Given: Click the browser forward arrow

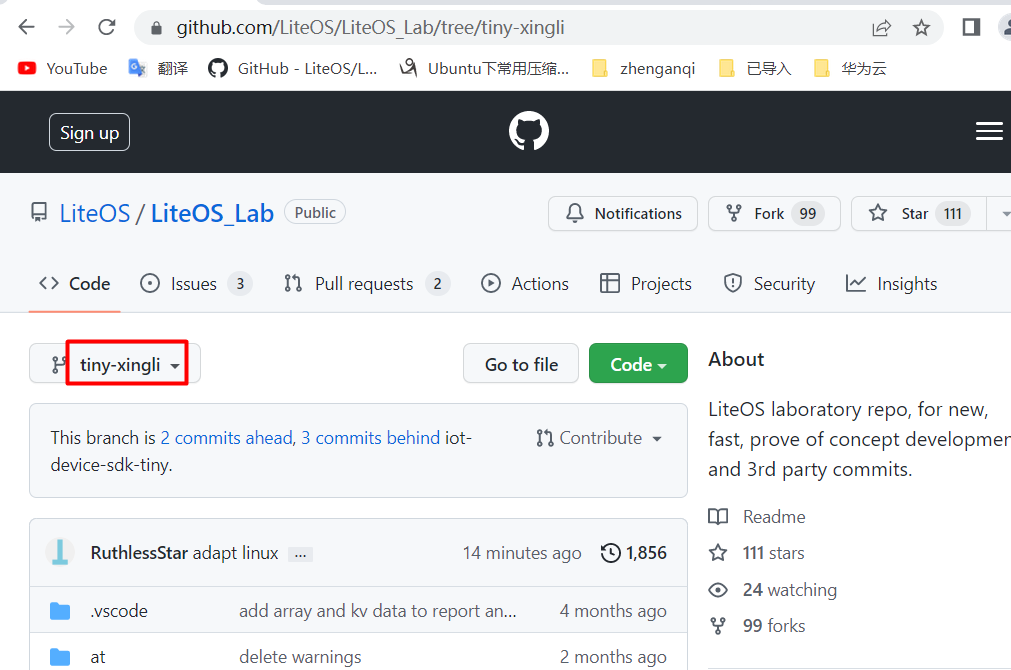Looking at the screenshot, I should tap(66, 27).
